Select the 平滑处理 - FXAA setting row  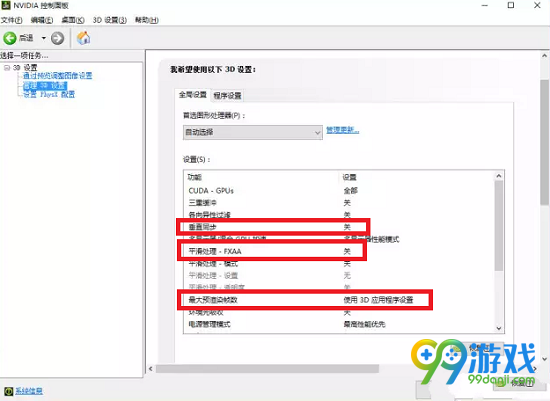click(x=339, y=251)
